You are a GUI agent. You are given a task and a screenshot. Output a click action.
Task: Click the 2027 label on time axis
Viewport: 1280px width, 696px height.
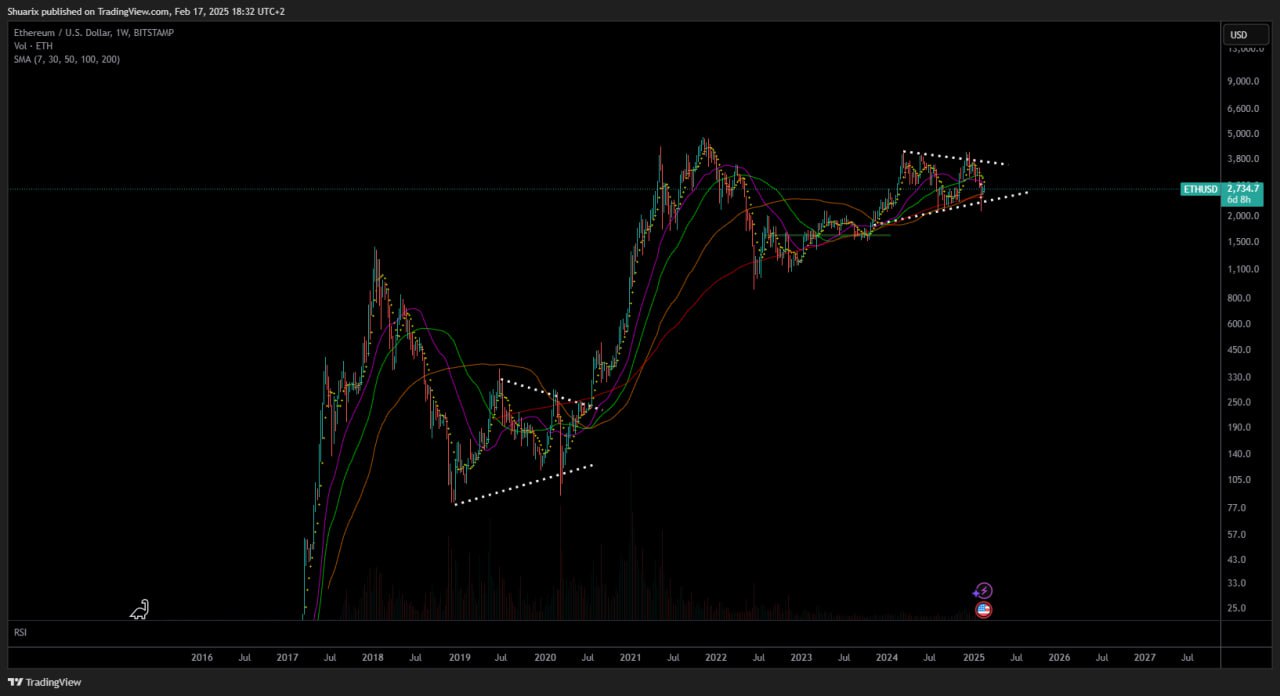(1145, 658)
